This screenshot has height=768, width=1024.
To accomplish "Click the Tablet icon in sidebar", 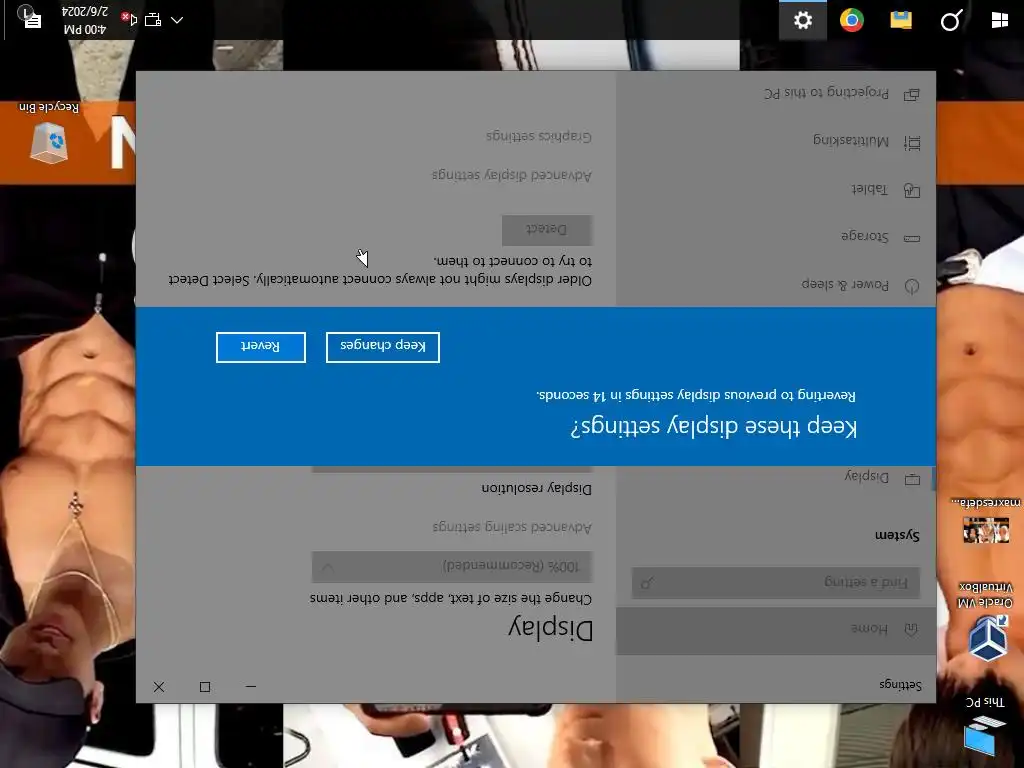I will 912,191.
